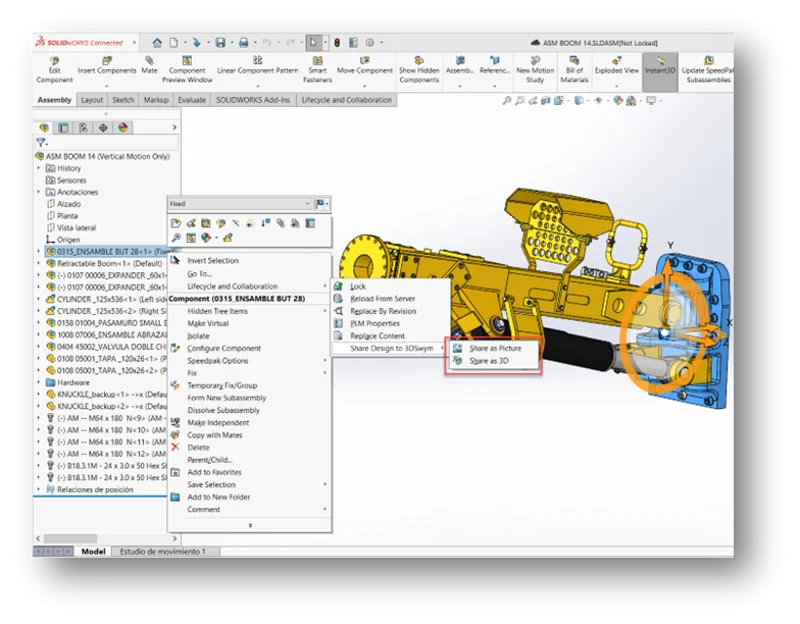Click the Insert Components toolbar icon

point(107,61)
